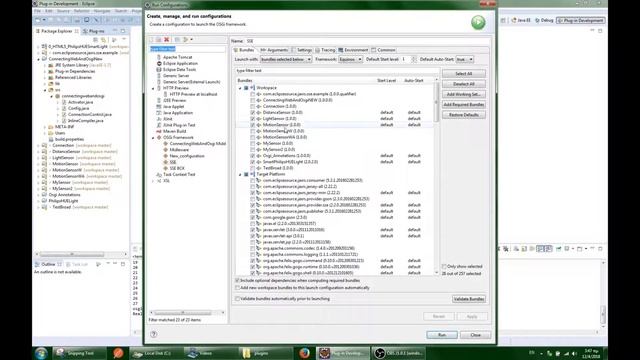Open Debug perspective in Eclipse window

point(544,20)
